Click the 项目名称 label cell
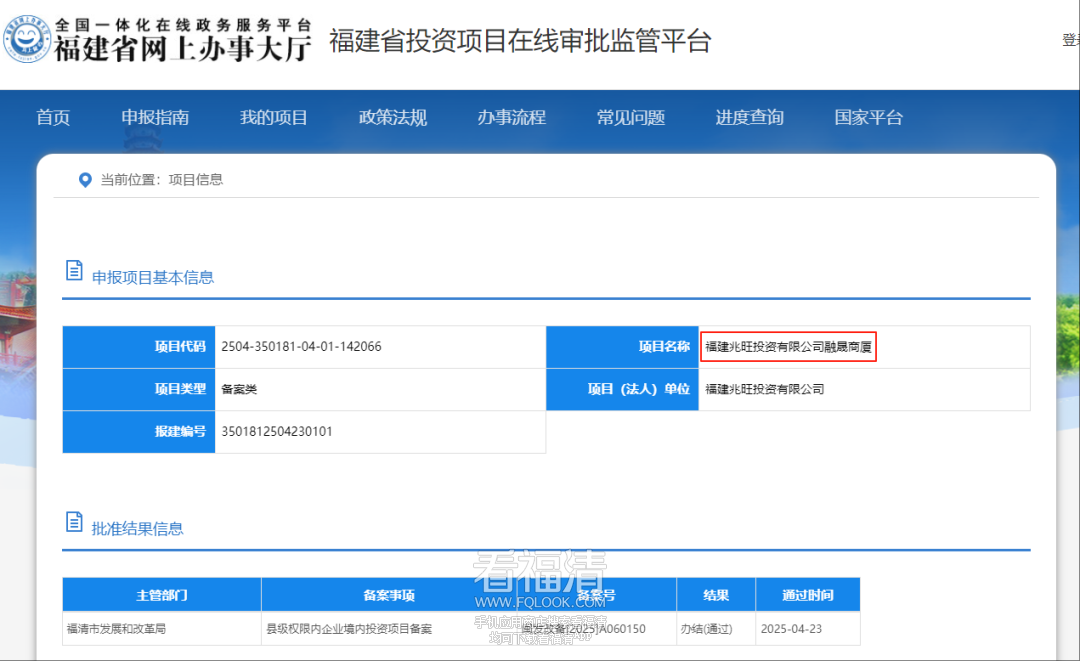1080x661 pixels. tap(623, 347)
